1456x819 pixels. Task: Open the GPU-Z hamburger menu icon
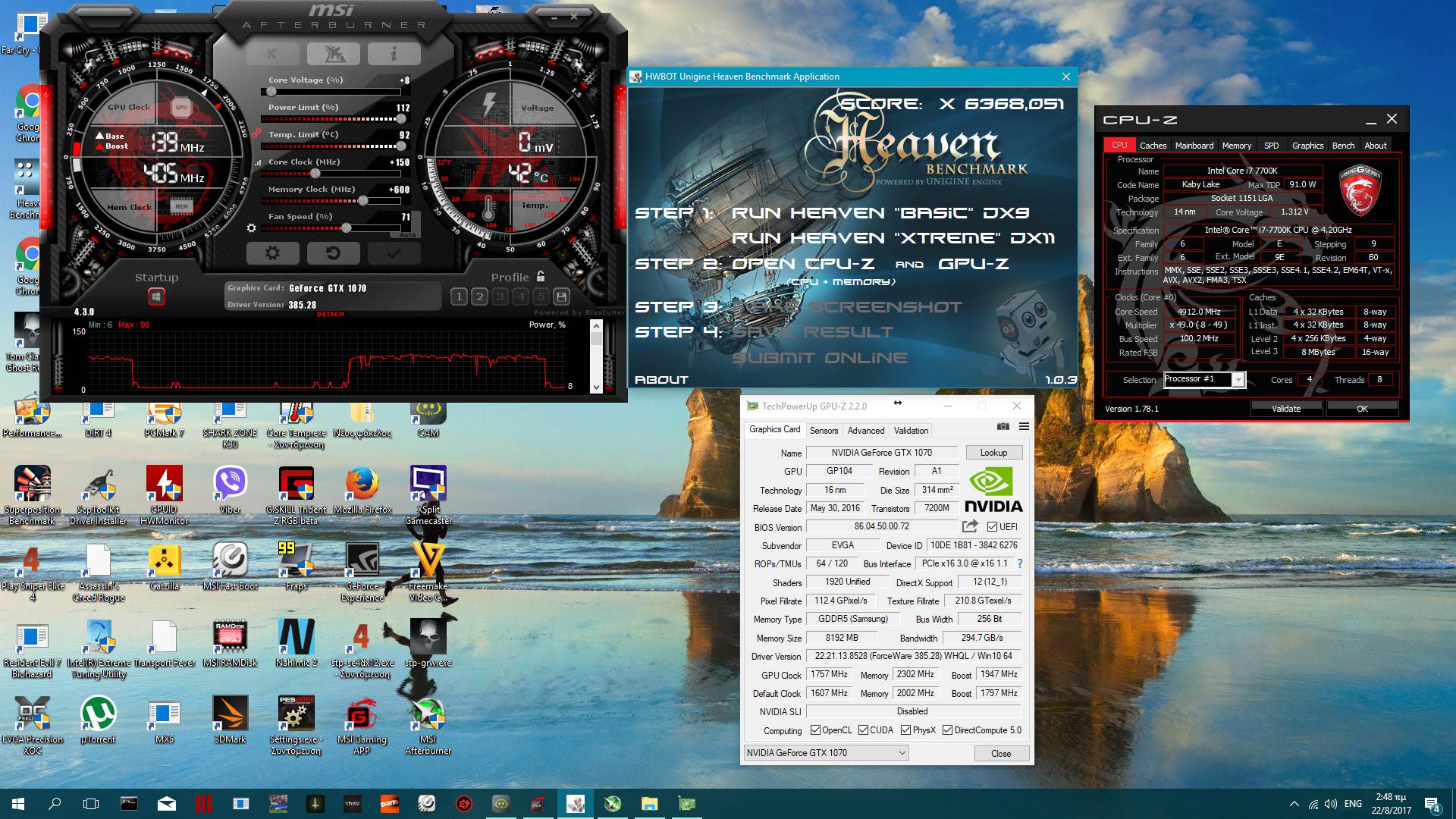1024,427
